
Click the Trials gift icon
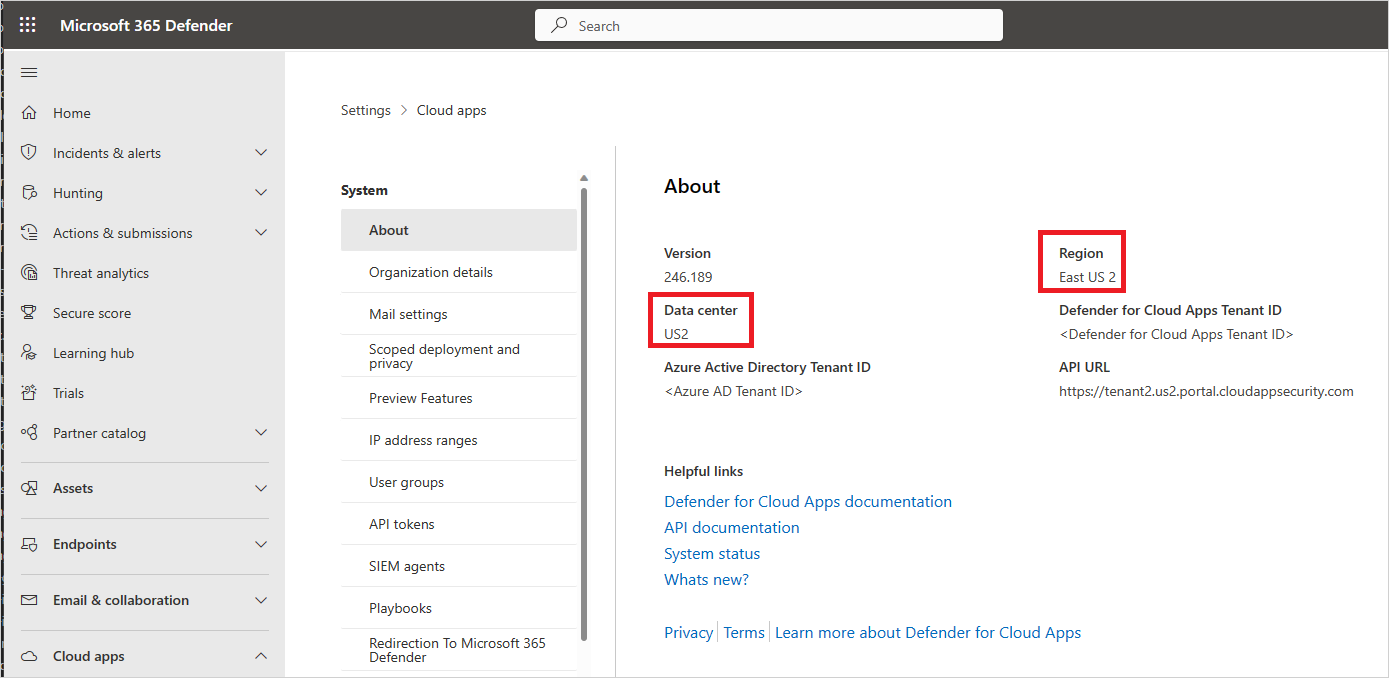[29, 393]
